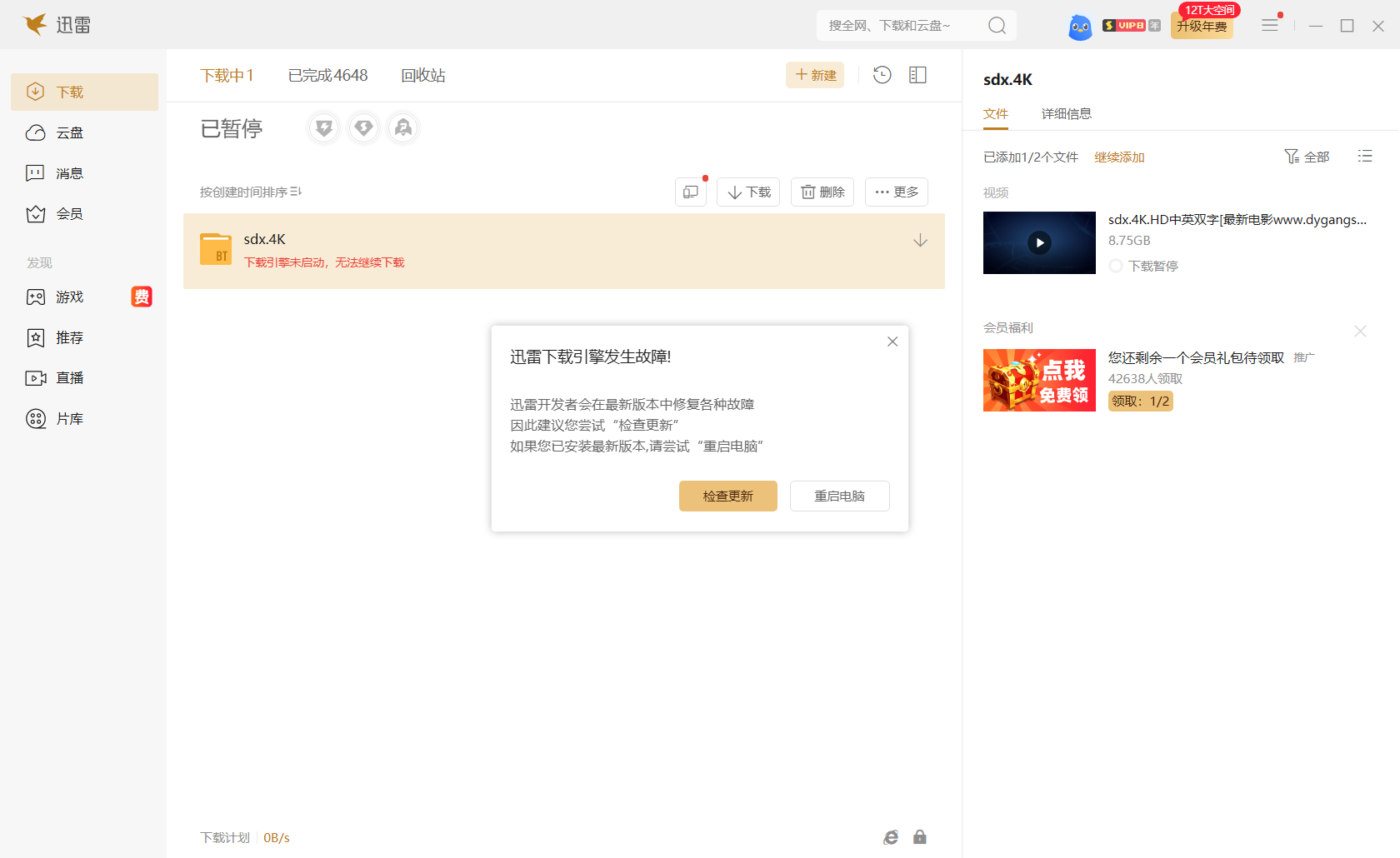The image size is (1400, 858).
Task: Open the 会员 membership page
Action: pyautogui.click(x=70, y=213)
